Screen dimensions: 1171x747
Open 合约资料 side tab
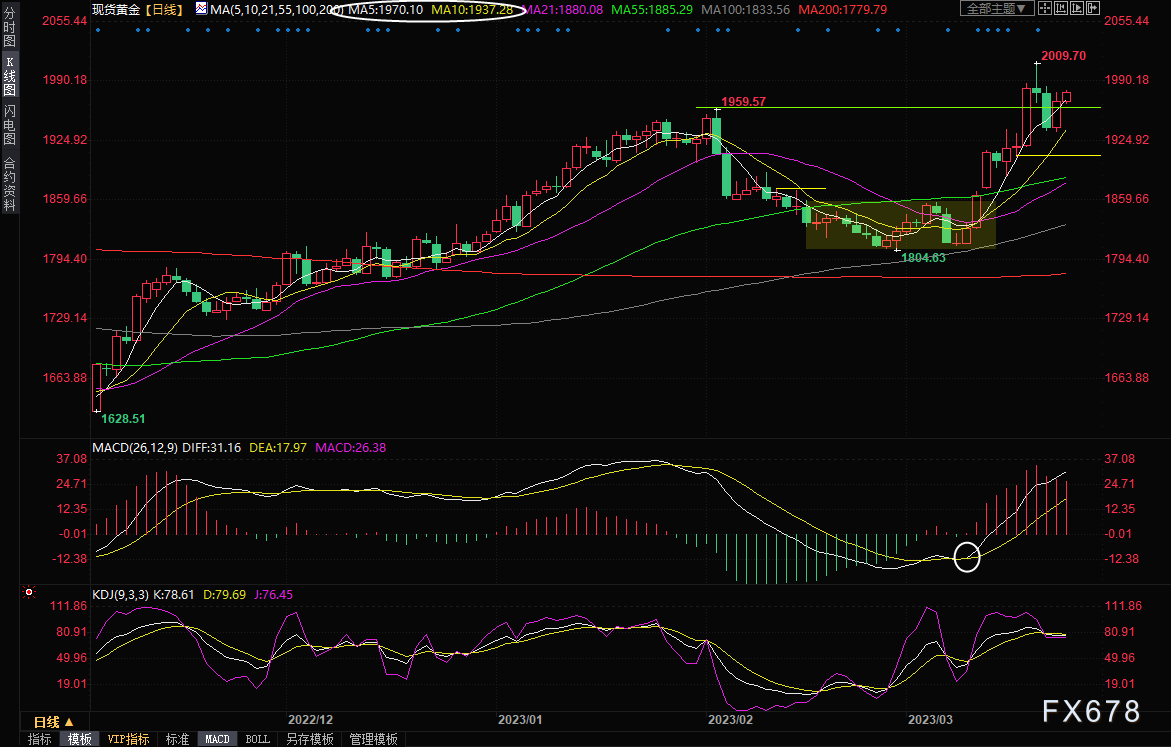point(10,184)
